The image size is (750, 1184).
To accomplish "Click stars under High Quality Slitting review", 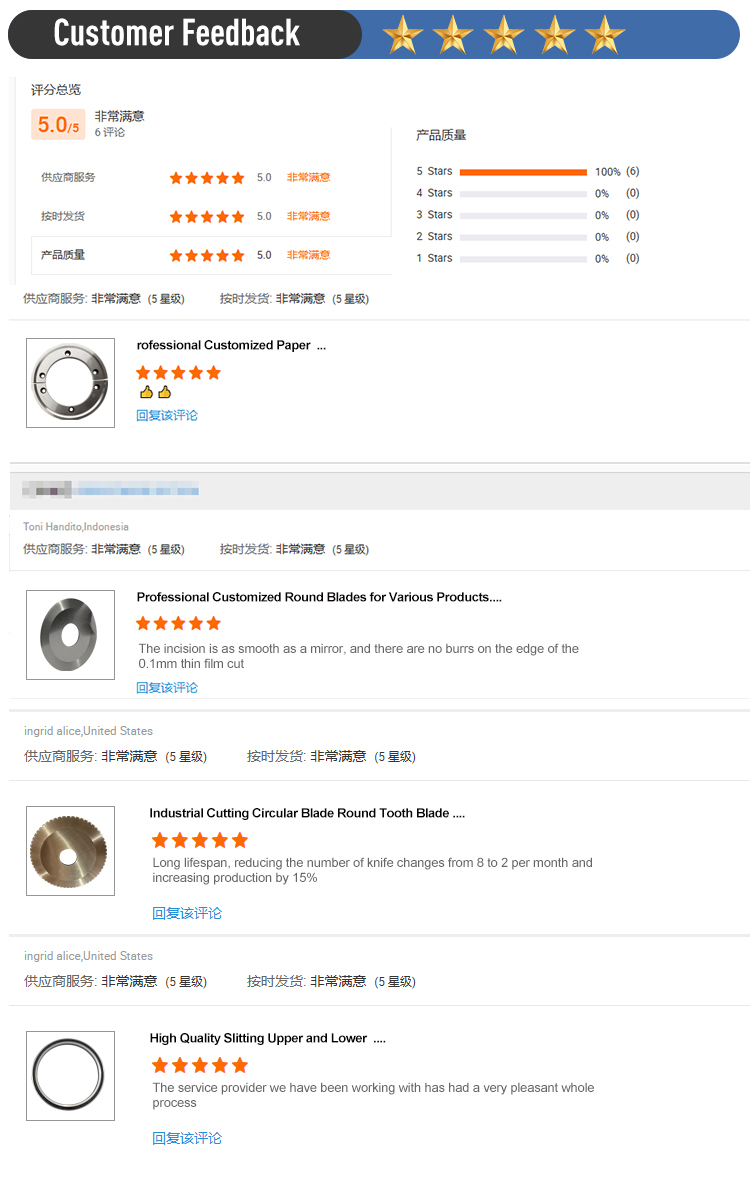I will point(199,1065).
